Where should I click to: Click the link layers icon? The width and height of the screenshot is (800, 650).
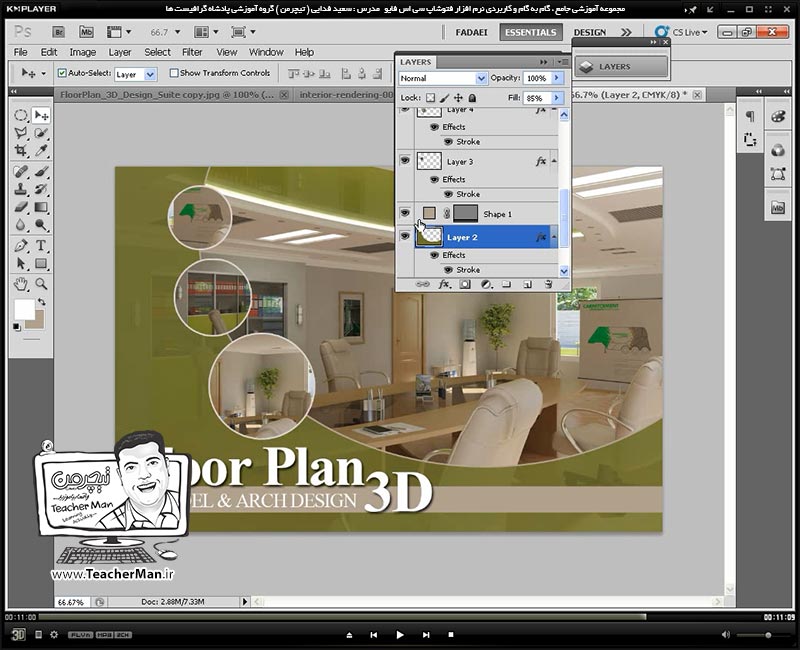422,284
